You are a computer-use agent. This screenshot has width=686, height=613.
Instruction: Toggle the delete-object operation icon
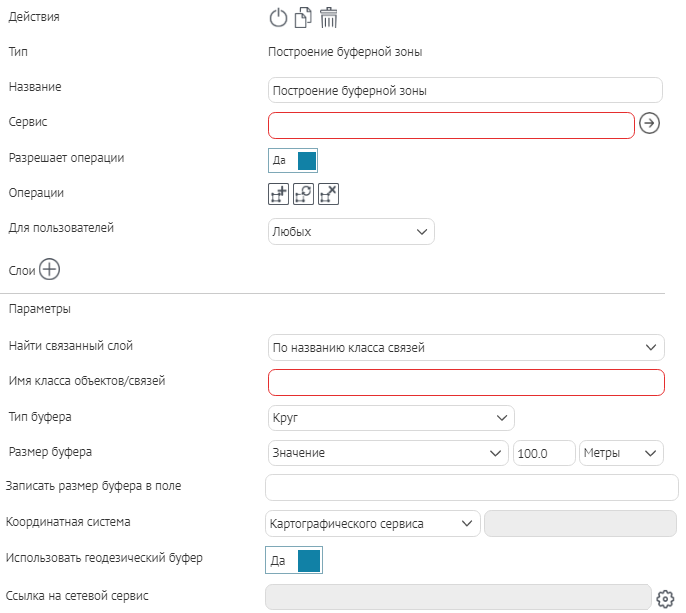pyautogui.click(x=329, y=194)
